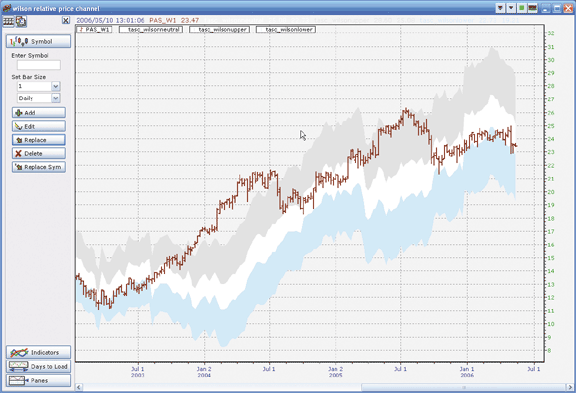Image resolution: width=576 pixels, height=393 pixels.
Task: Click the horizontal scrollbar thumb below chart
Action: [463, 387]
